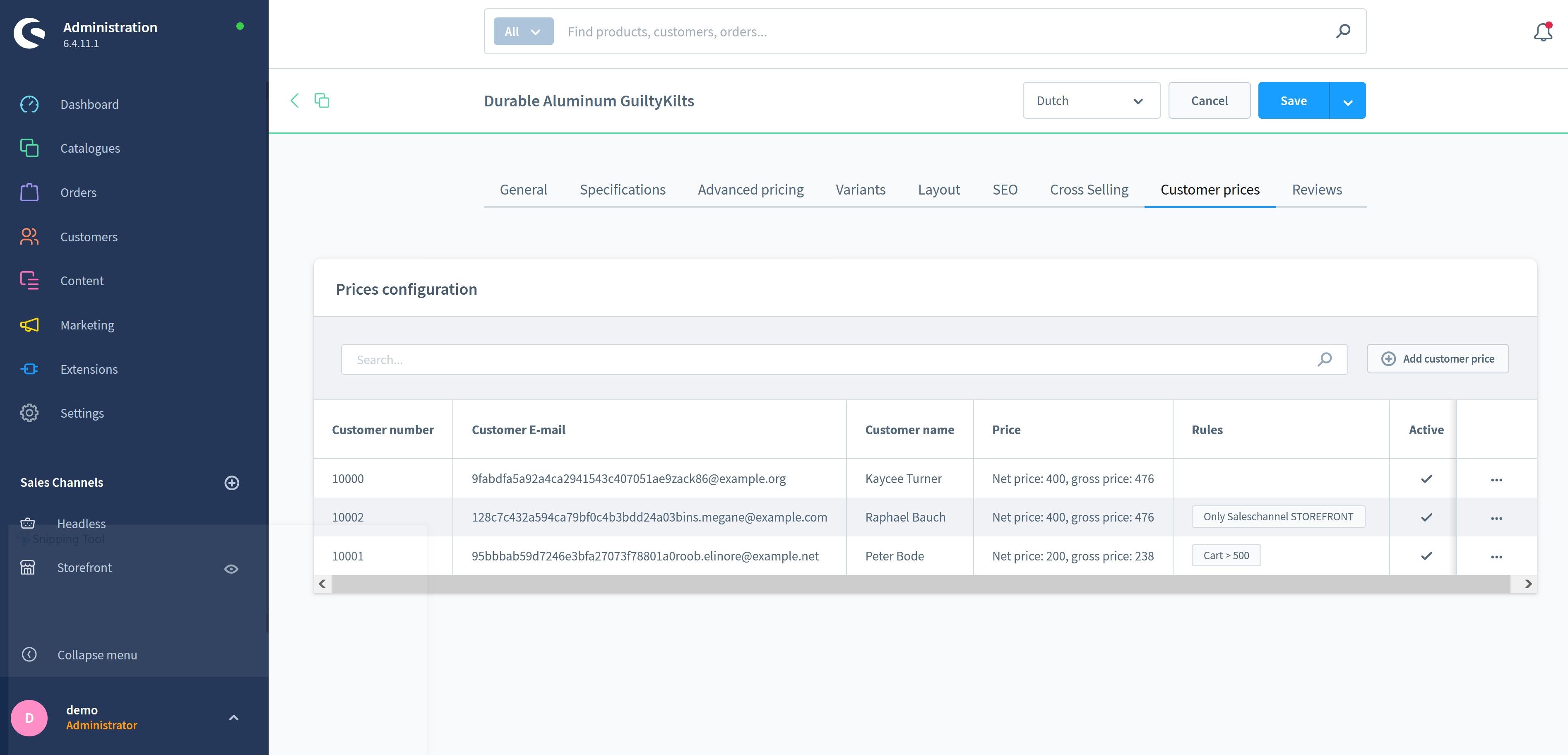1568x755 pixels.
Task: Switch to the SEO tab
Action: pyautogui.click(x=1005, y=189)
